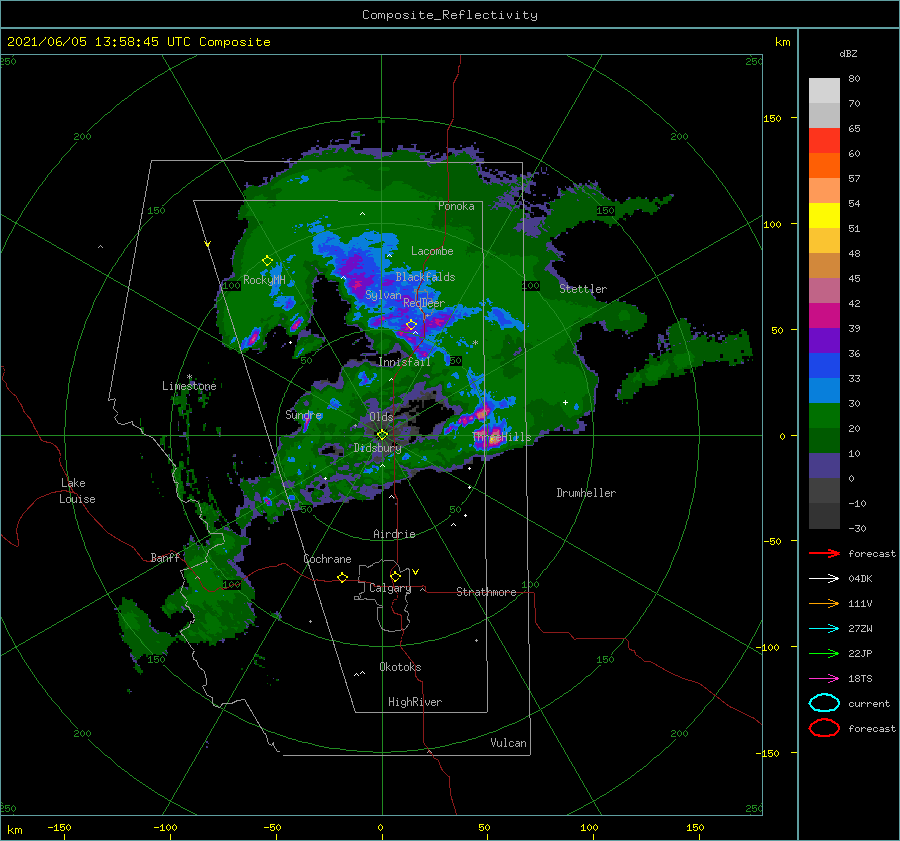Click the Drumheller label

[x=586, y=493]
